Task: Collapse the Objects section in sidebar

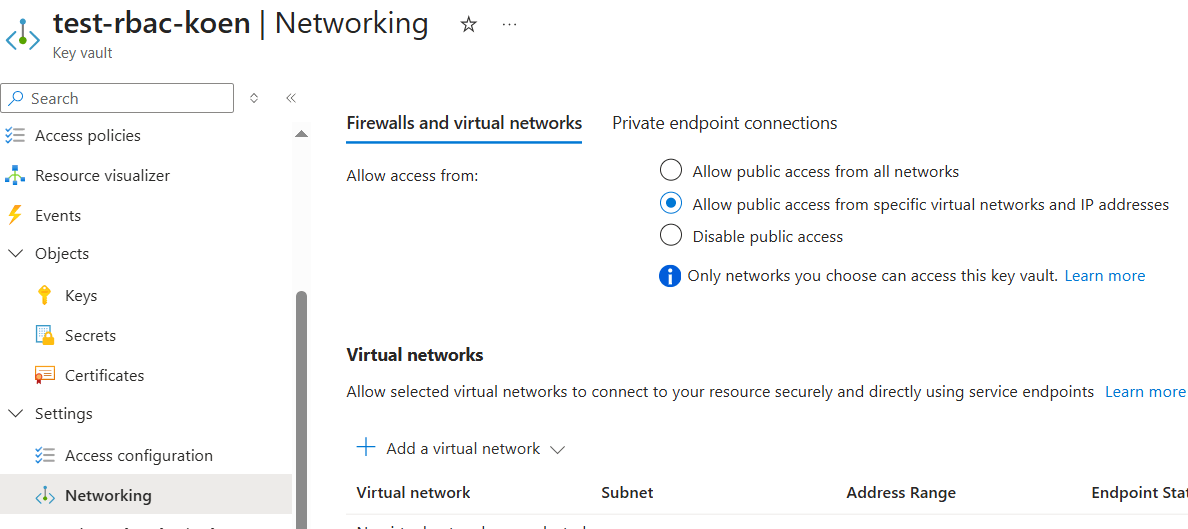Action: tap(15, 254)
